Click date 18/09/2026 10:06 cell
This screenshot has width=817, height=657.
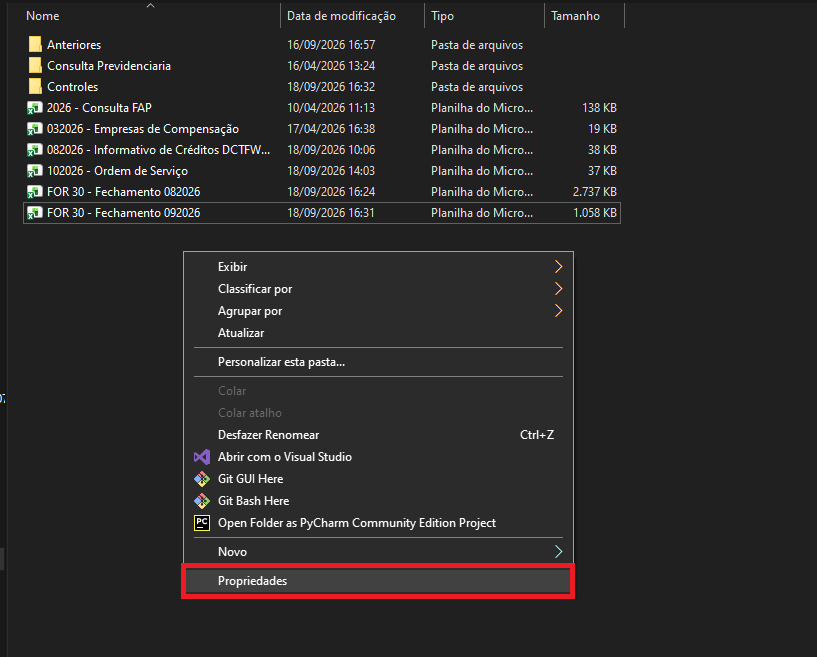331,150
